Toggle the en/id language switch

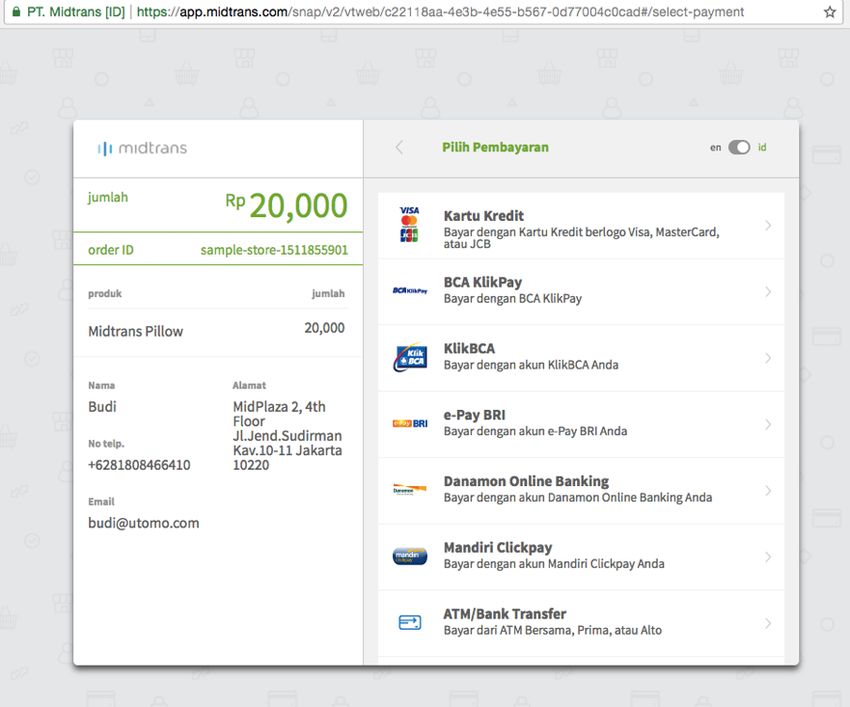point(739,147)
